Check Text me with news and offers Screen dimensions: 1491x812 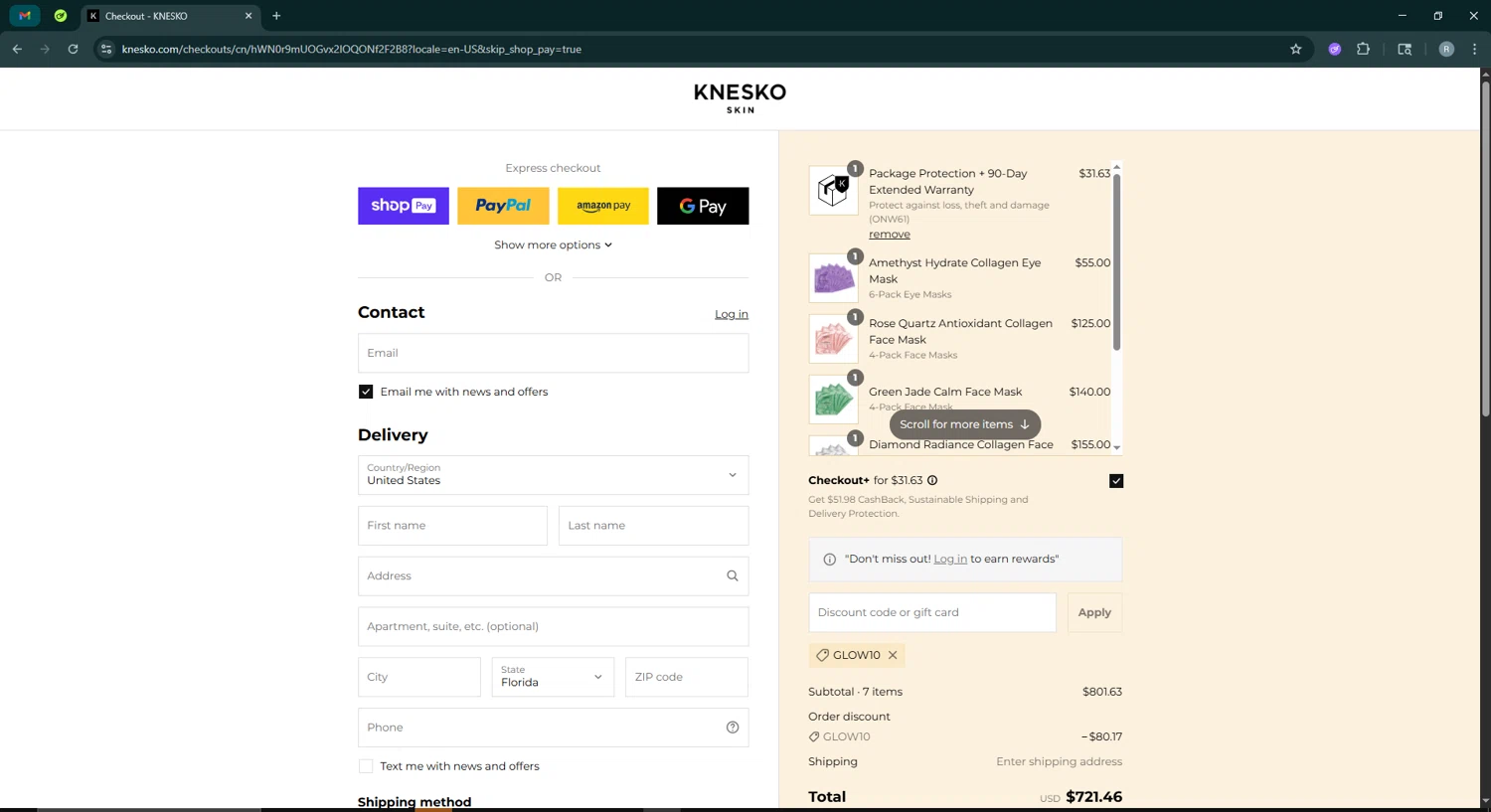(x=366, y=766)
